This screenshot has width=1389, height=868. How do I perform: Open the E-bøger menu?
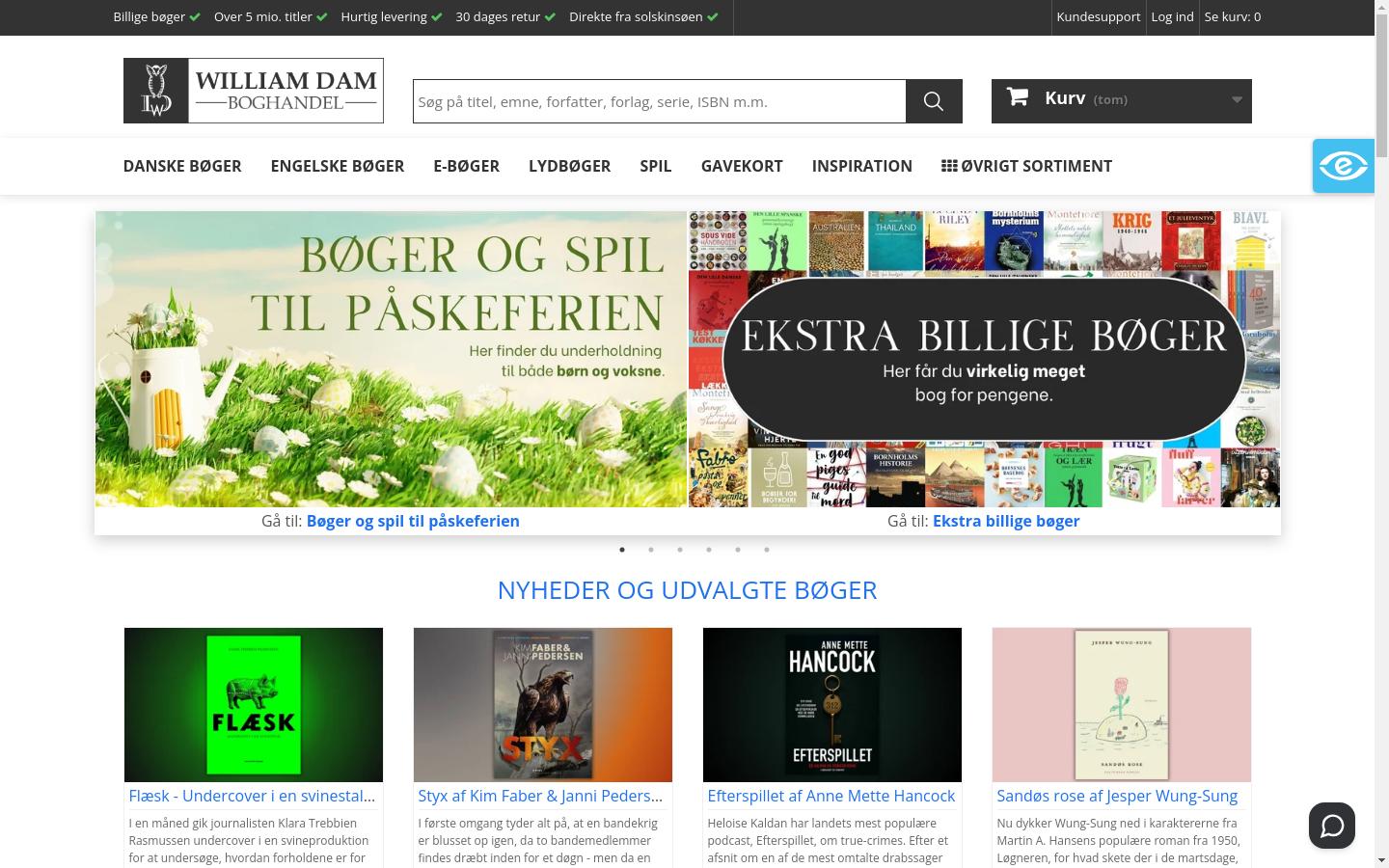[x=467, y=166]
